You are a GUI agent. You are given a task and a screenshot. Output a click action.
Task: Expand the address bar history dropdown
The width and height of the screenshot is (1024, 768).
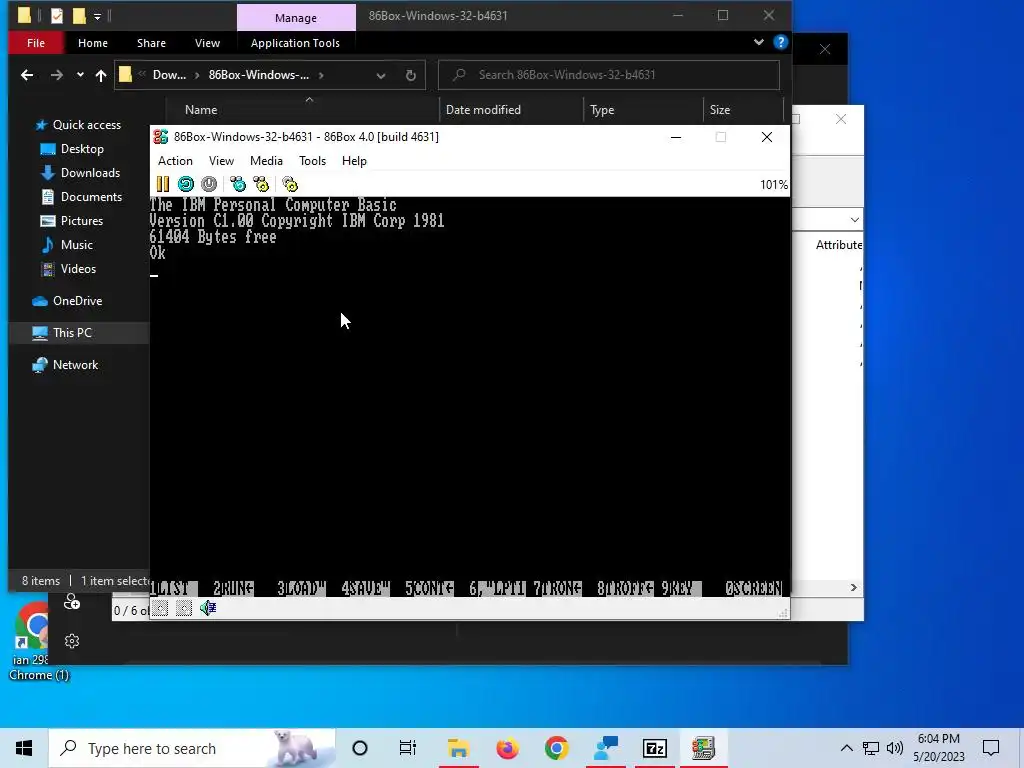[x=381, y=75]
